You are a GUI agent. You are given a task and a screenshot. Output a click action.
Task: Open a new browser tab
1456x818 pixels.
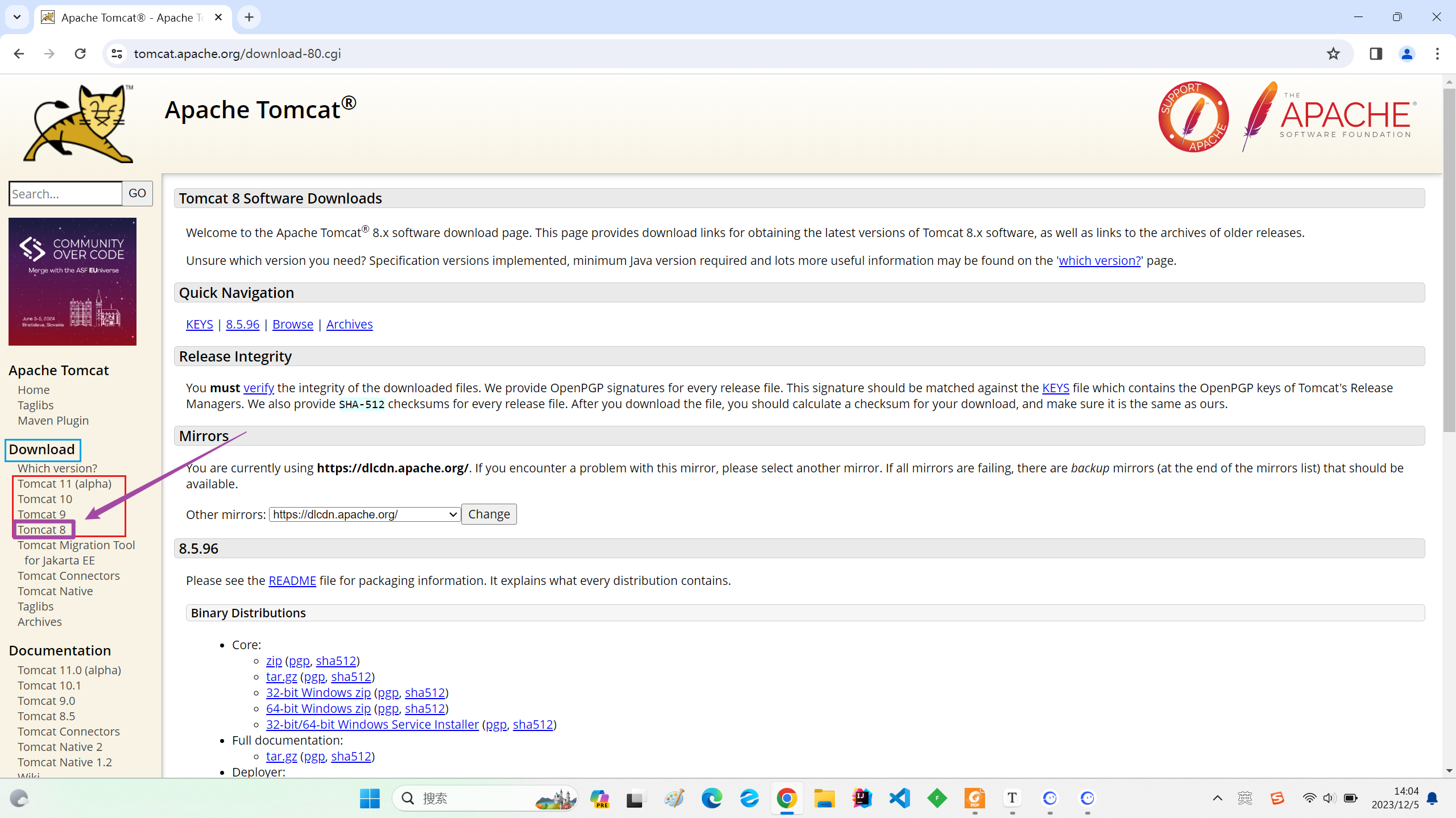249,17
